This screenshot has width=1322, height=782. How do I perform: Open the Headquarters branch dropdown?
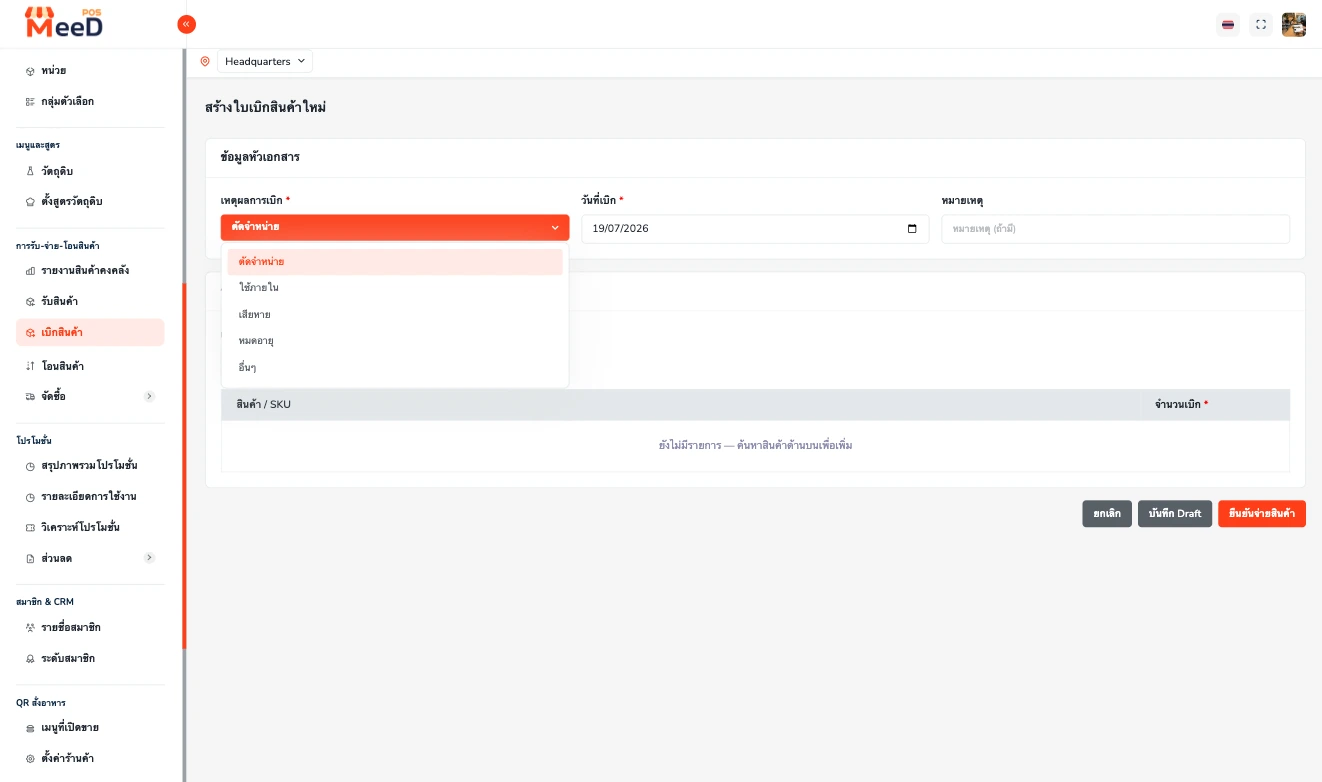pyautogui.click(x=265, y=61)
